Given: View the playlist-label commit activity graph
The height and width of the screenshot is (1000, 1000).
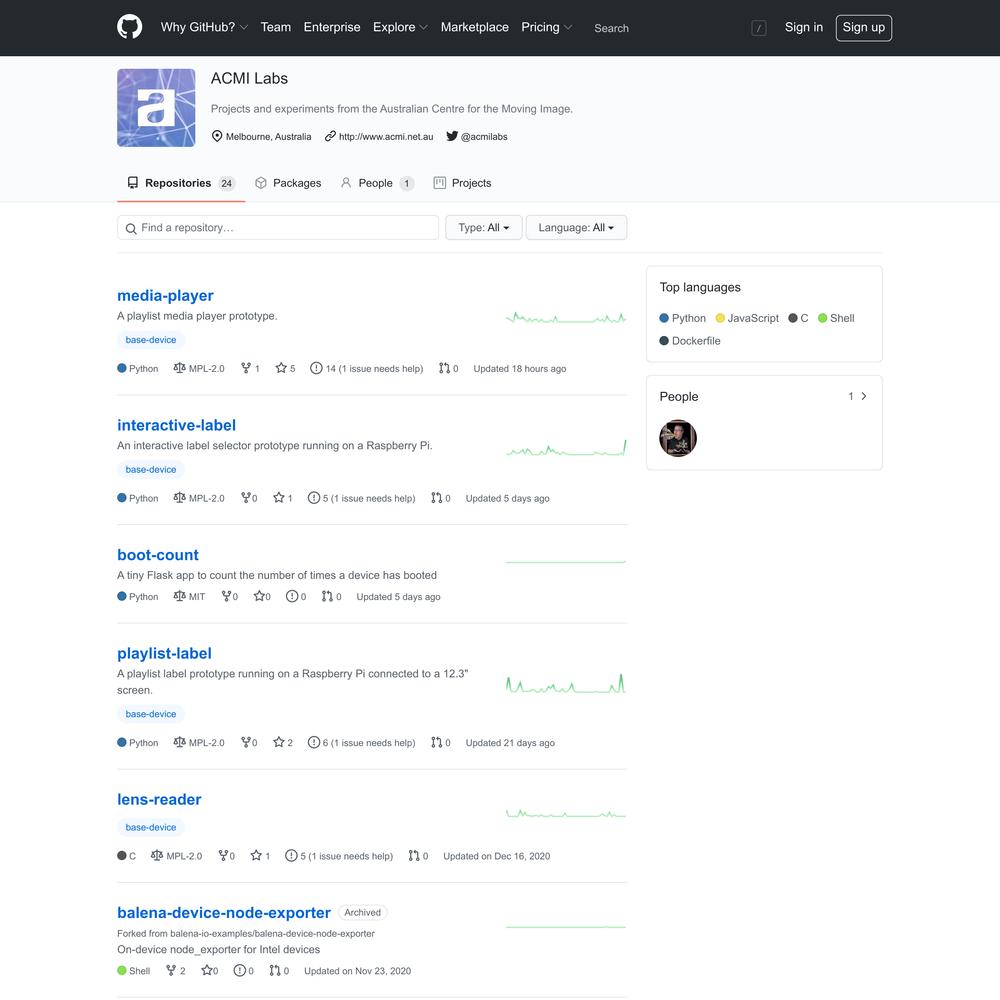Looking at the screenshot, I should [x=566, y=684].
